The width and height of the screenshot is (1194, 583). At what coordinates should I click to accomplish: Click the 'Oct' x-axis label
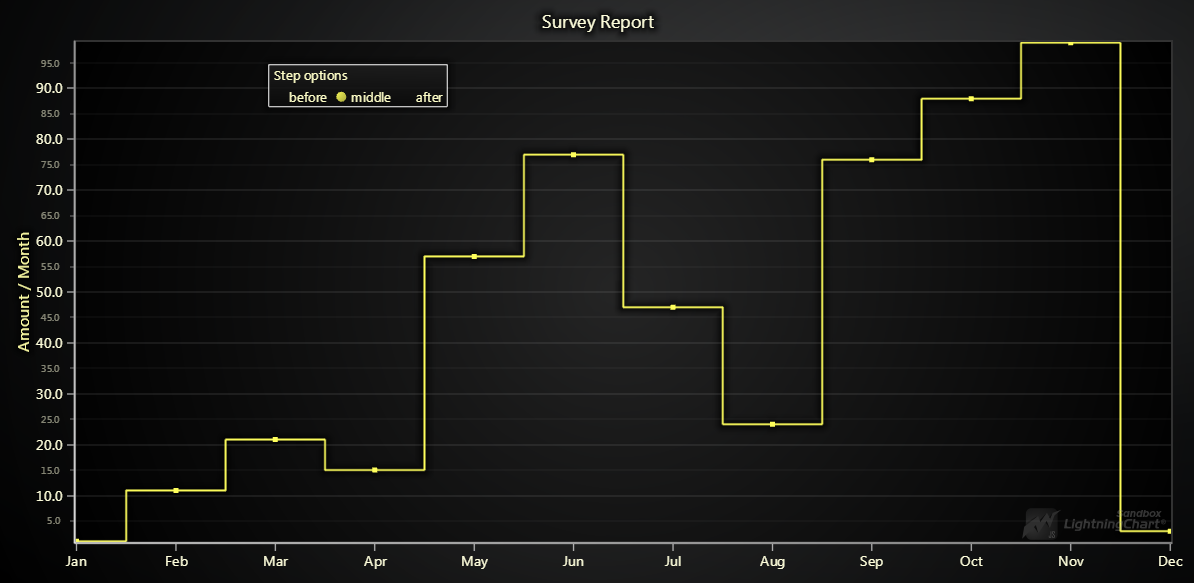[971, 562]
